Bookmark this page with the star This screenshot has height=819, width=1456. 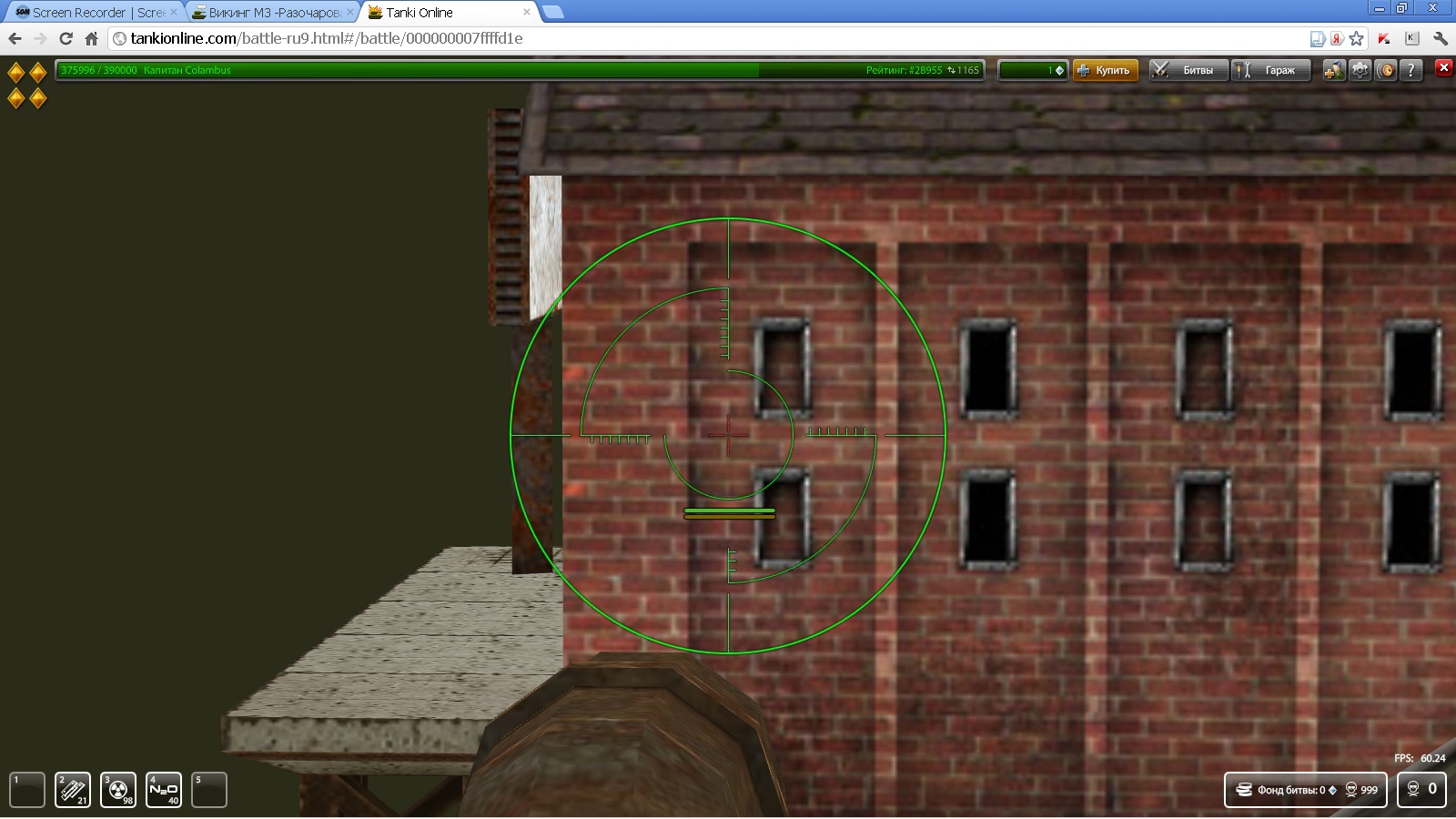click(1357, 38)
